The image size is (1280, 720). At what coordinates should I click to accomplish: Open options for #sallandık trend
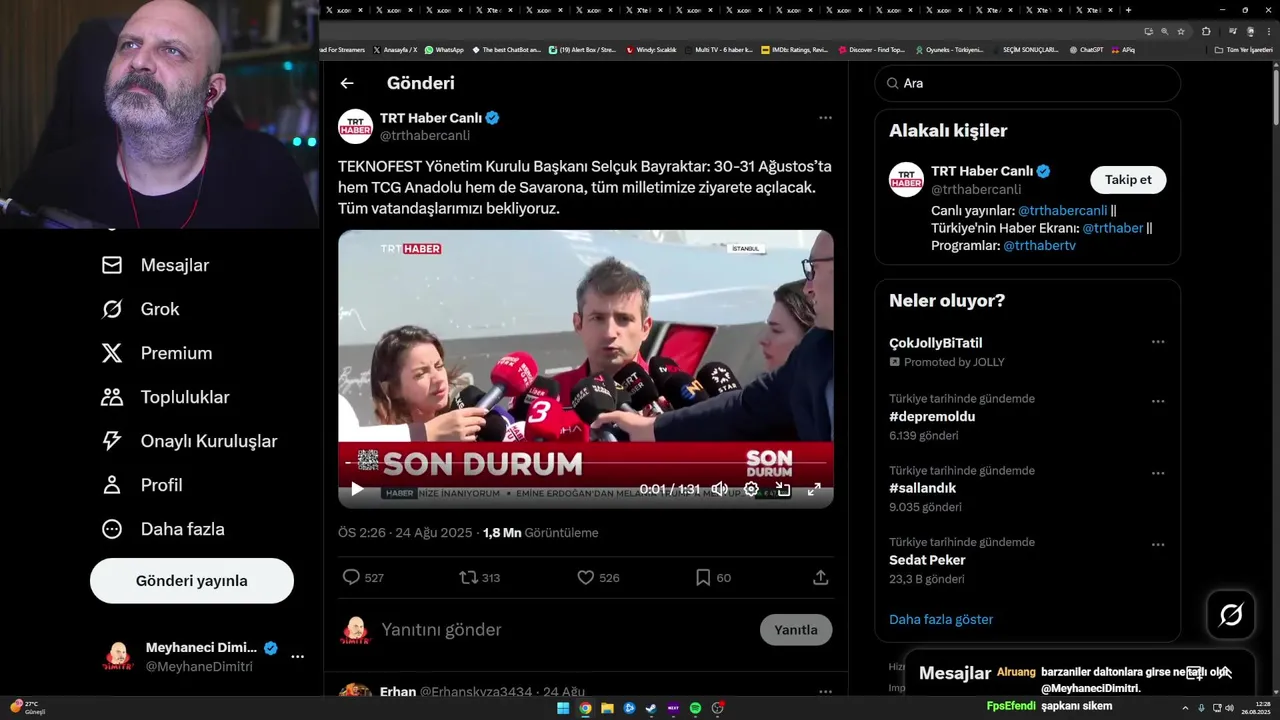click(1158, 473)
